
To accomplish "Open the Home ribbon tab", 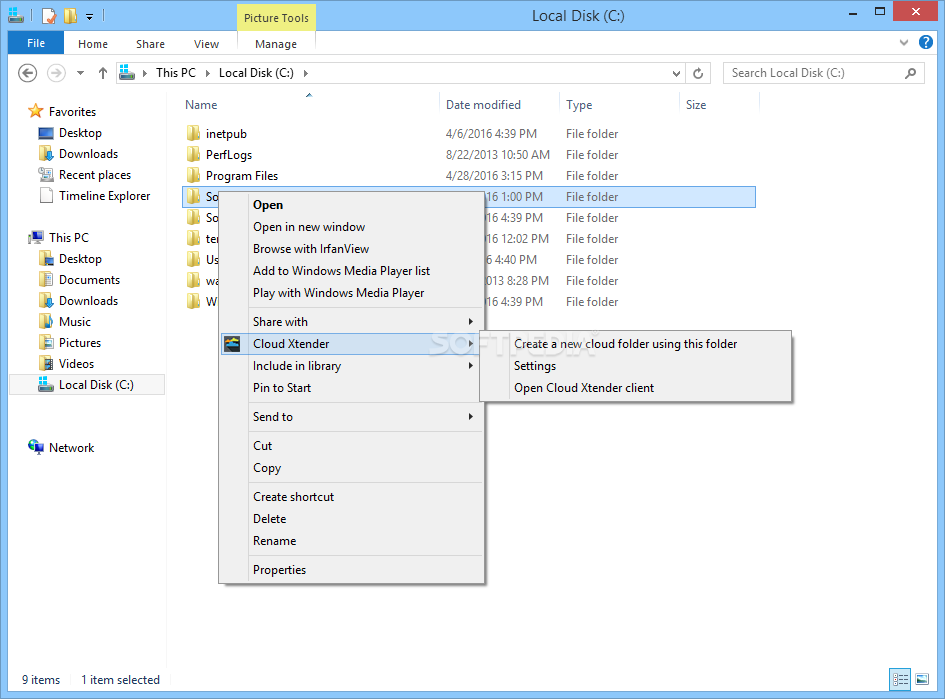I will pos(93,44).
